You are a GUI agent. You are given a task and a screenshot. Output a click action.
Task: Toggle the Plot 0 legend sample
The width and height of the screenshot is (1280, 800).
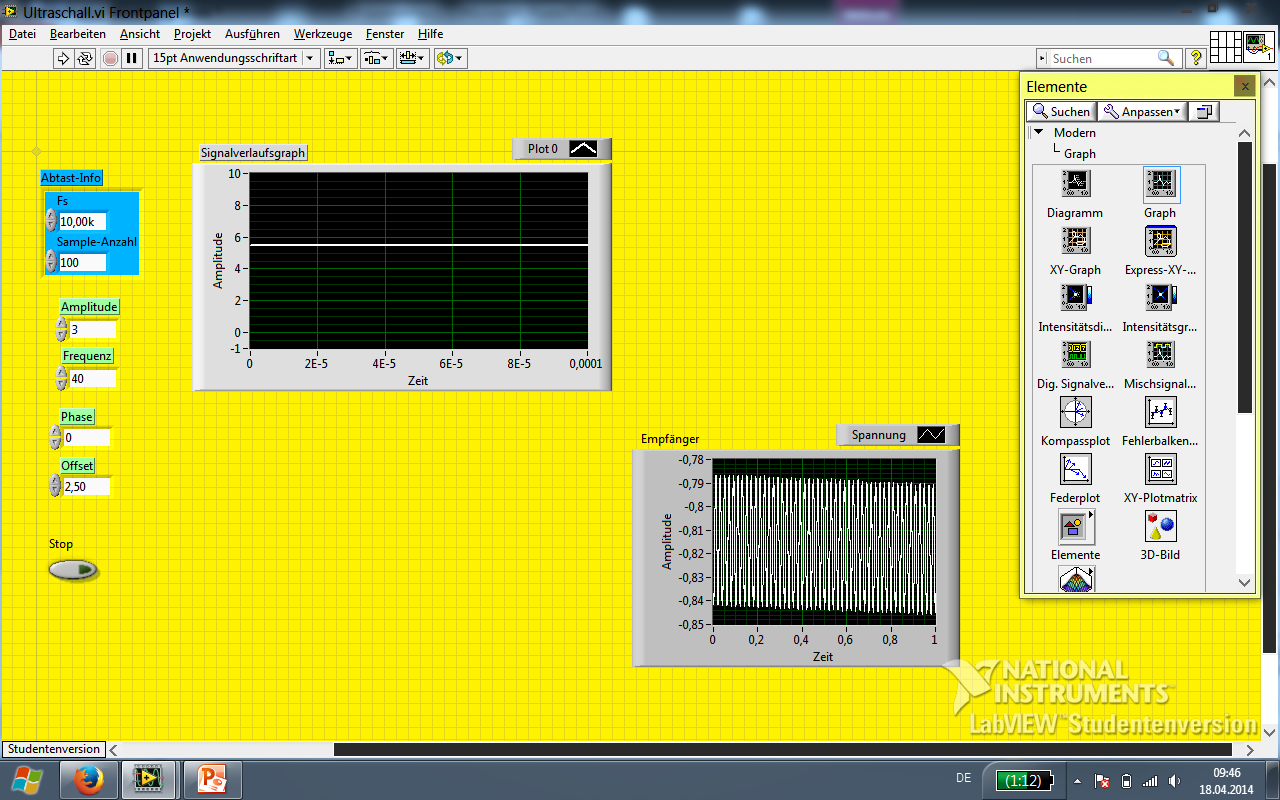[583, 149]
